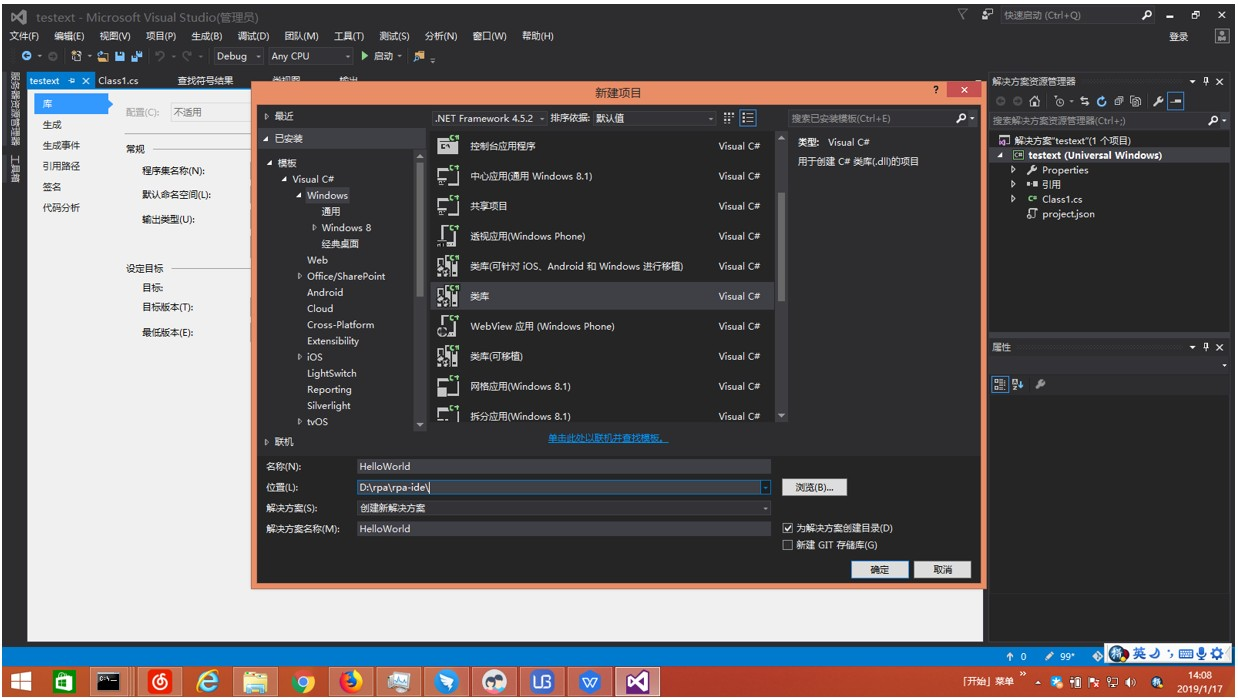Click Home icon in Solution Explorer toolbar
Image resolution: width=1238 pixels, height=698 pixels.
click(1034, 101)
